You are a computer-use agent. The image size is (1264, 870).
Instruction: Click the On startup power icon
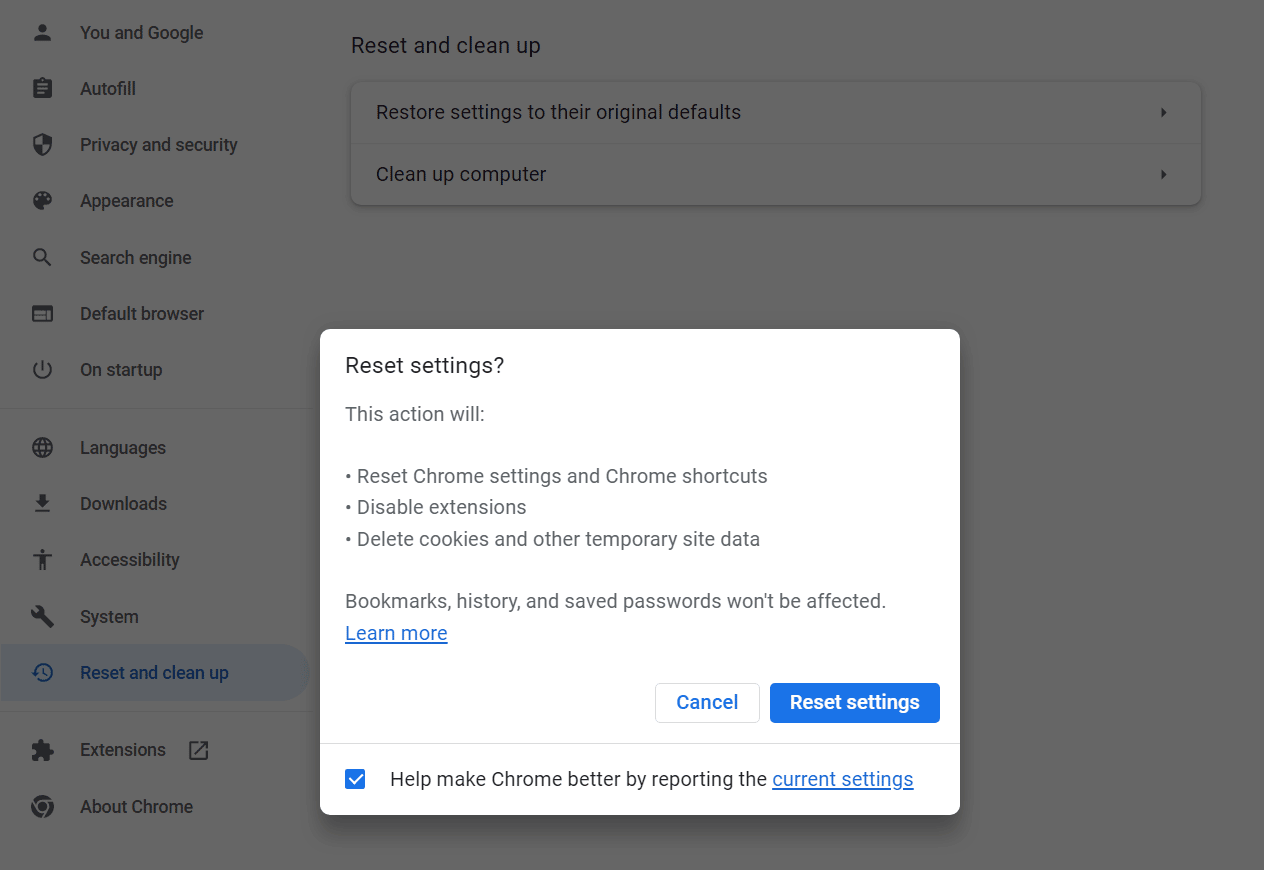point(42,369)
